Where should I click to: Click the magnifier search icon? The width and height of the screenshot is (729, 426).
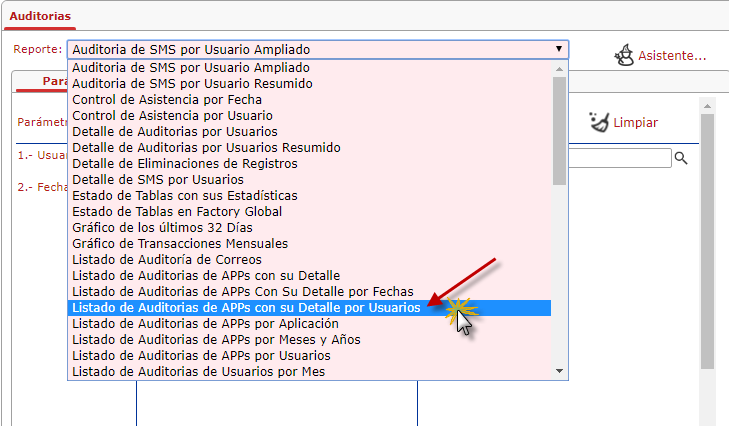coord(681,158)
